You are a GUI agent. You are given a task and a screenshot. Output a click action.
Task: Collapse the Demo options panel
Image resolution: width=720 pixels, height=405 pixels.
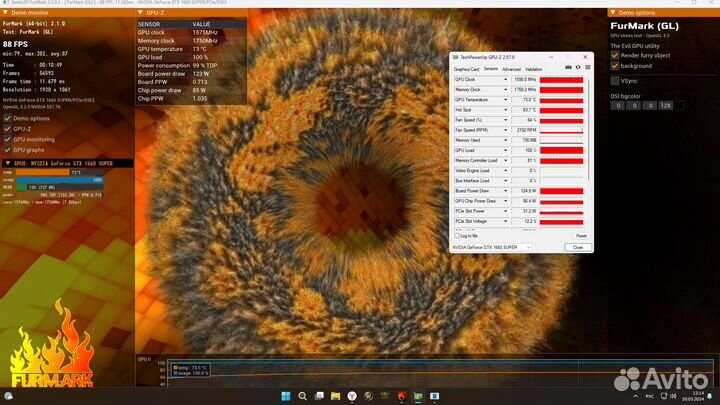(613, 12)
